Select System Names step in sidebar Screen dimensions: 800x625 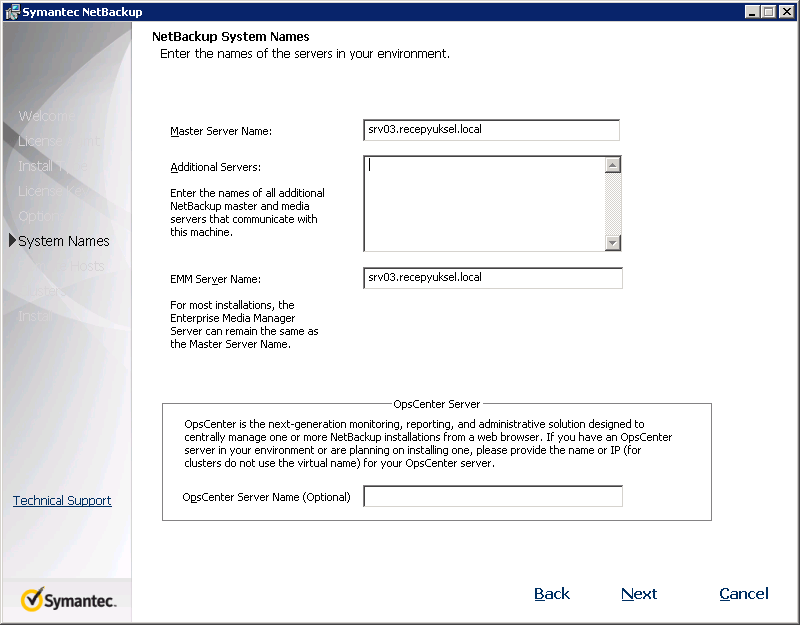(x=64, y=241)
